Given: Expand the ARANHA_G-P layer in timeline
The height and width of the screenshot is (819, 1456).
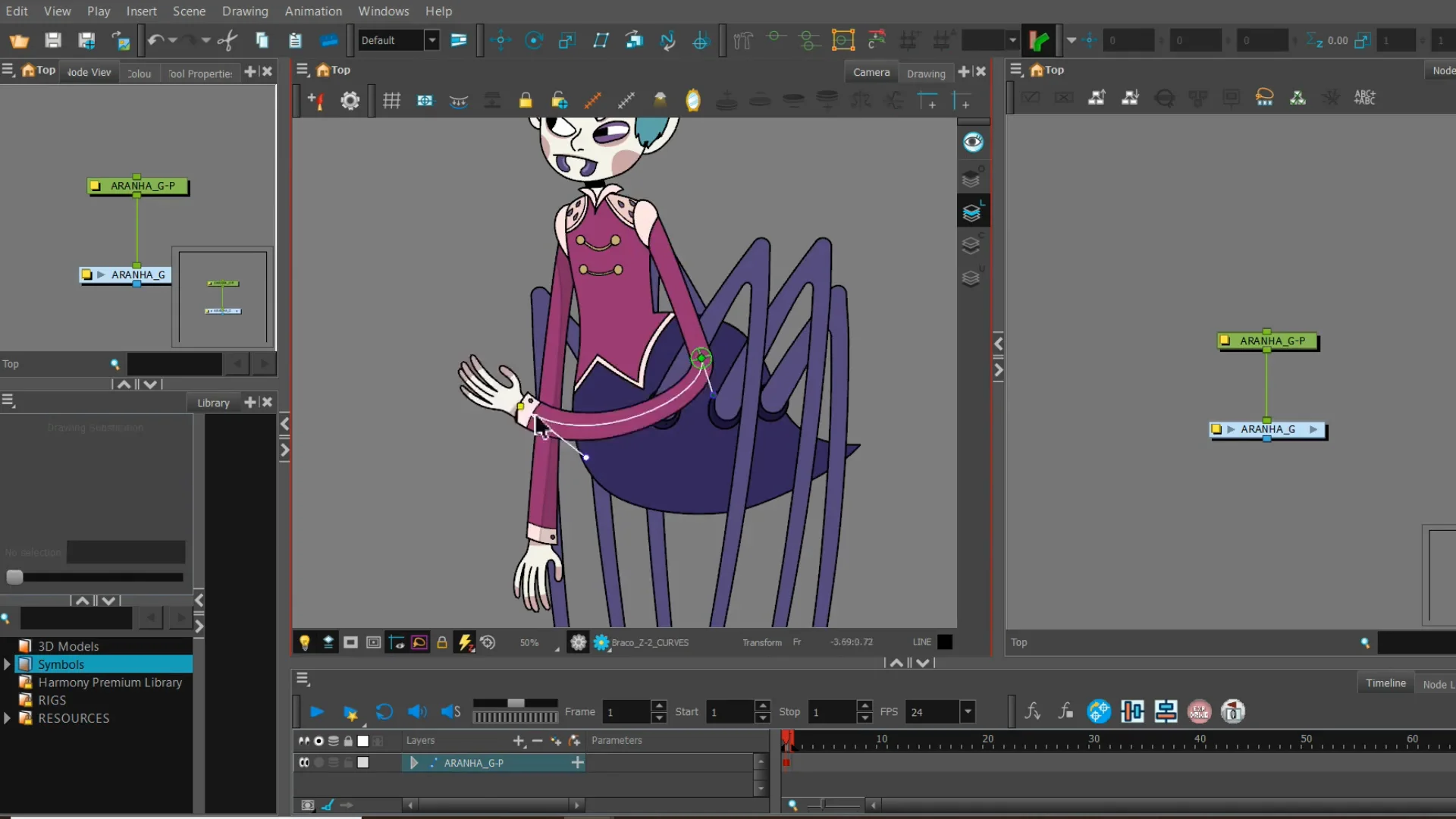Looking at the screenshot, I should 414,763.
